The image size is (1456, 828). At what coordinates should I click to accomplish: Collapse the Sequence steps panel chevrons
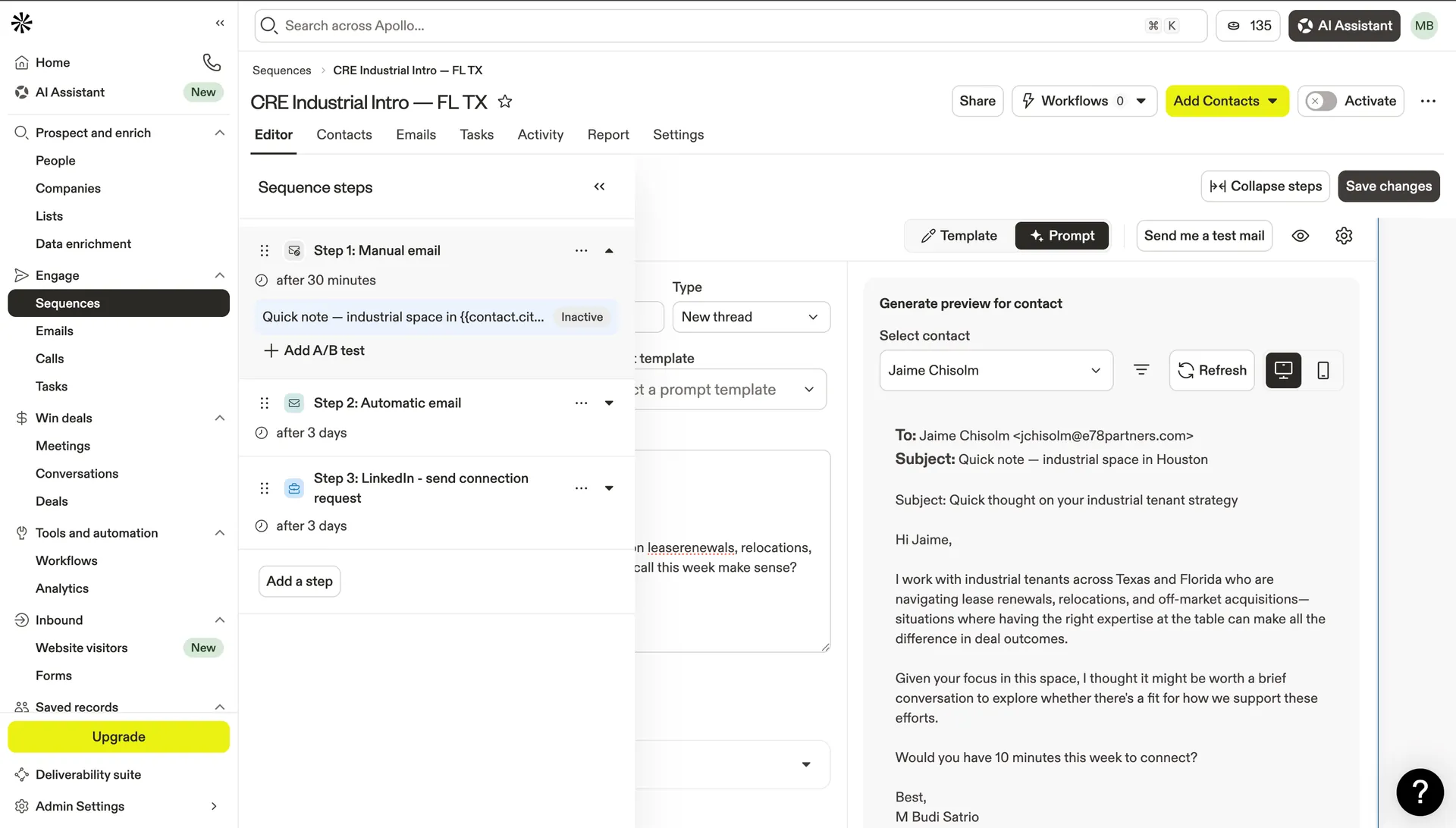[x=599, y=187]
